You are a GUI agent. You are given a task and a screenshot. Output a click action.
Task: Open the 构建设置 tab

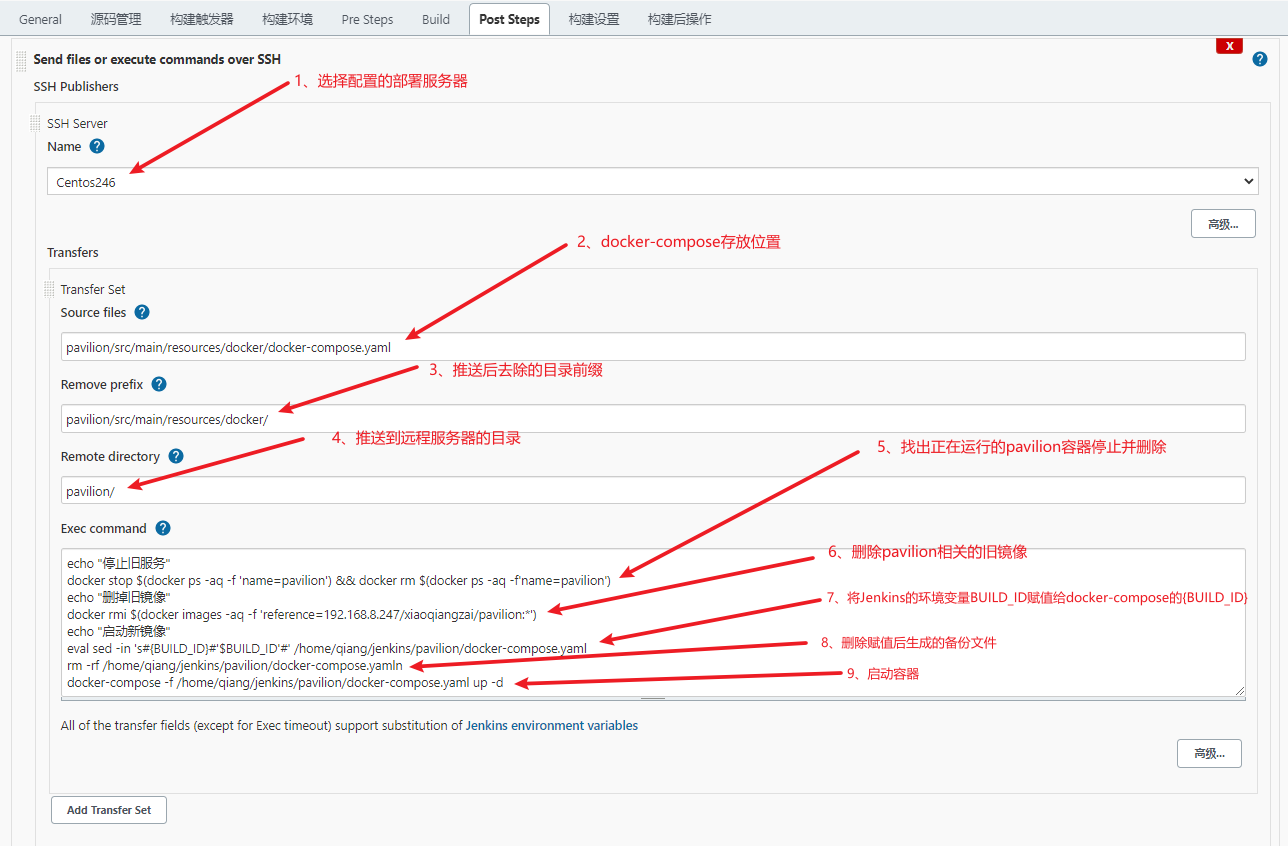pos(594,19)
